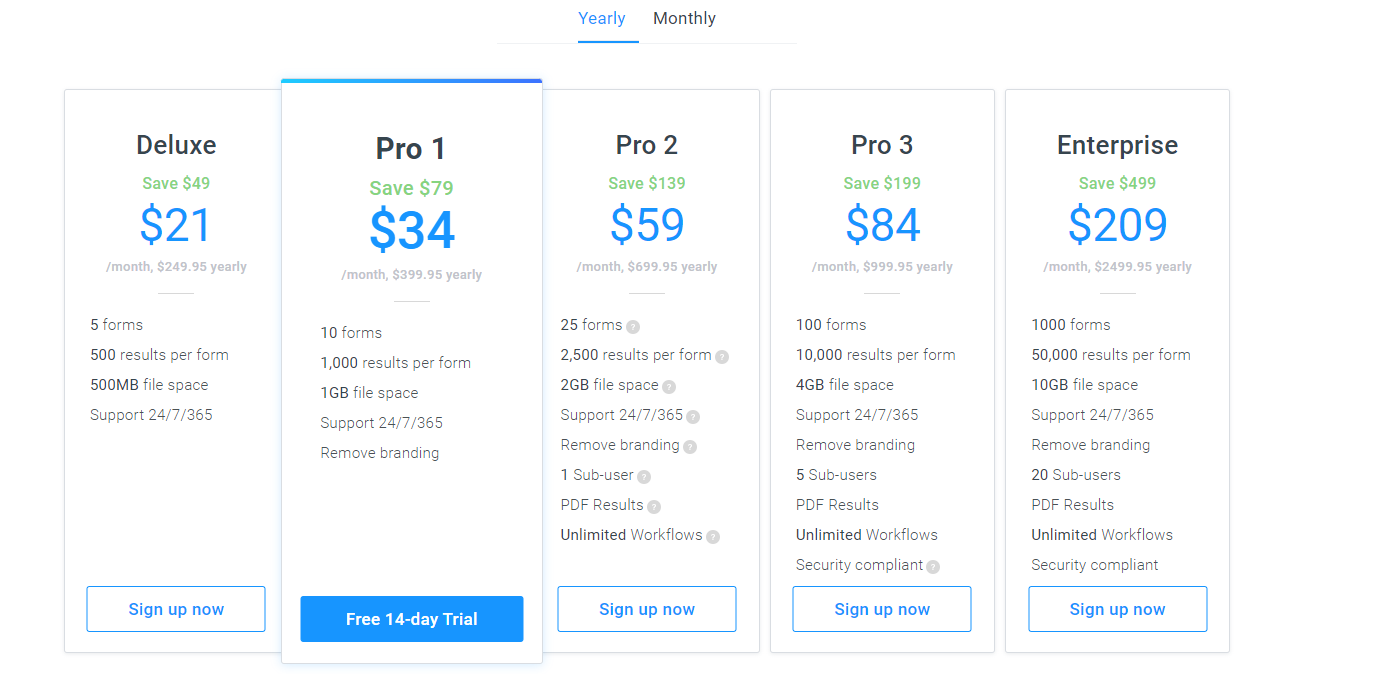The height and width of the screenshot is (674, 1398).
Task: Click Security compliant help icon in Pro 3
Action: (933, 566)
